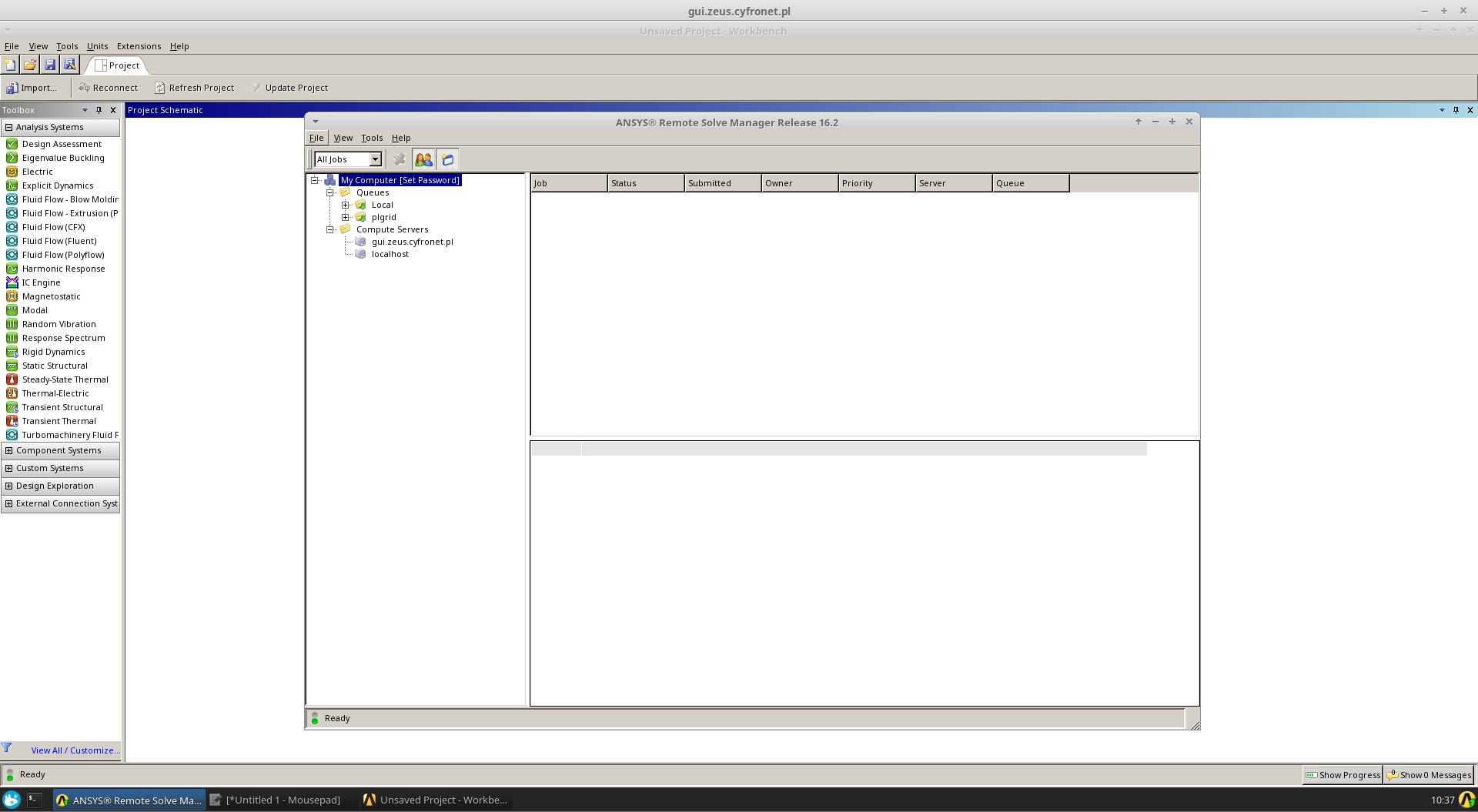Select Fluid Flow (CFX) icon
Screen dimensions: 1478x812
[12, 227]
